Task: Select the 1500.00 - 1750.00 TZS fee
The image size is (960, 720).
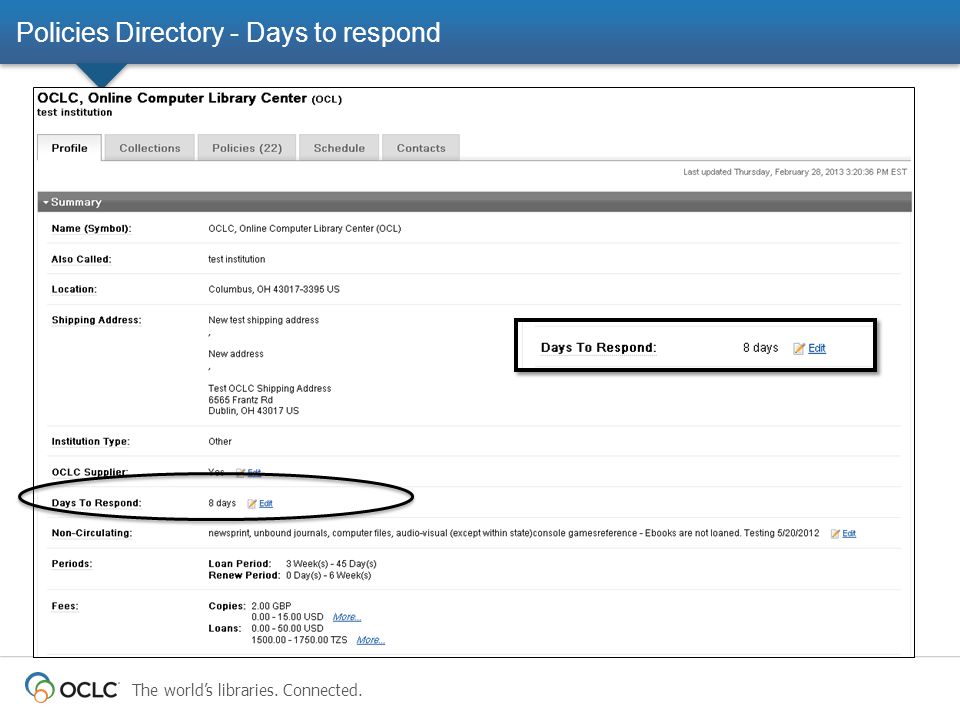Action: [299, 640]
